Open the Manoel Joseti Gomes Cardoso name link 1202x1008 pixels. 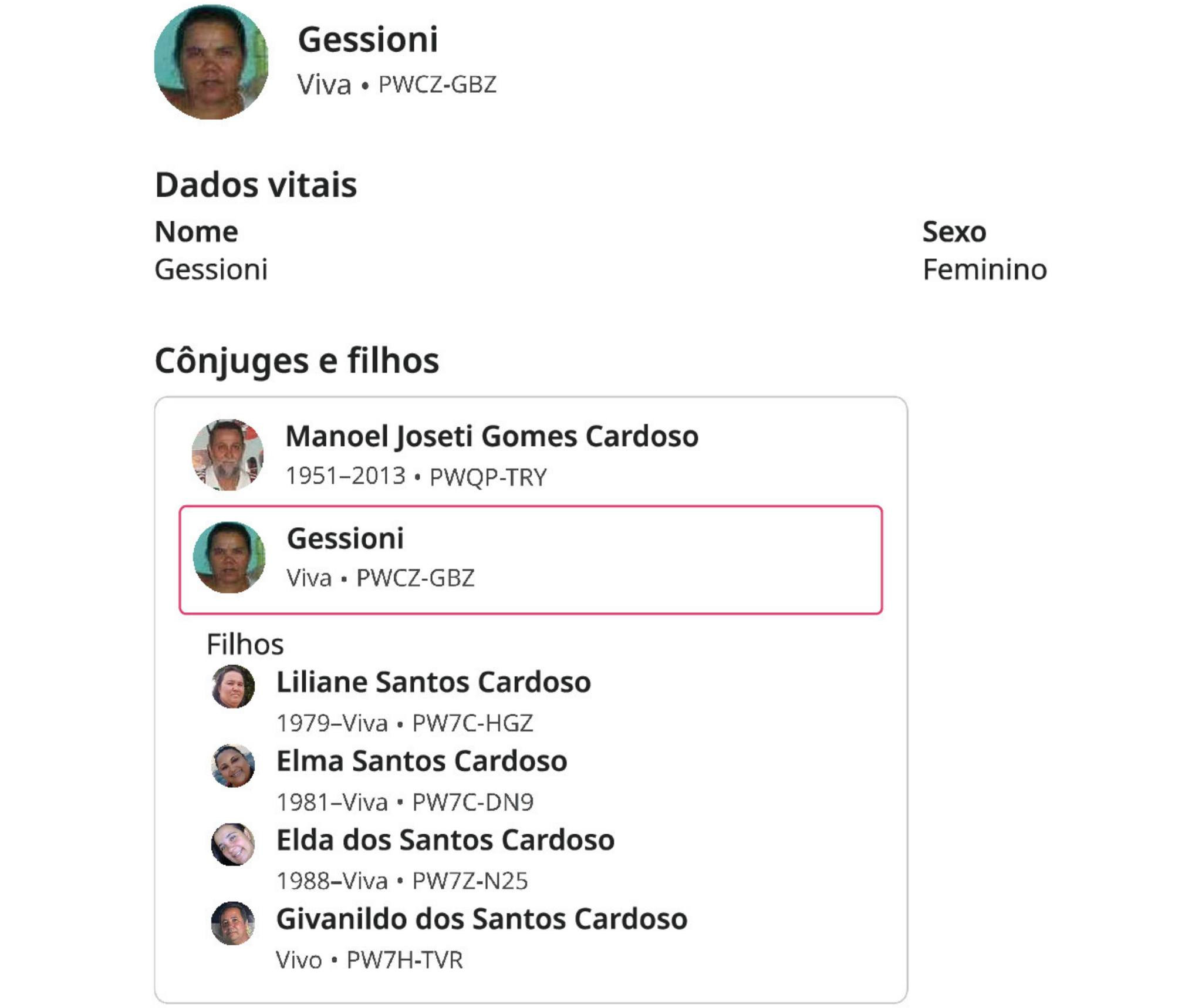(x=492, y=436)
